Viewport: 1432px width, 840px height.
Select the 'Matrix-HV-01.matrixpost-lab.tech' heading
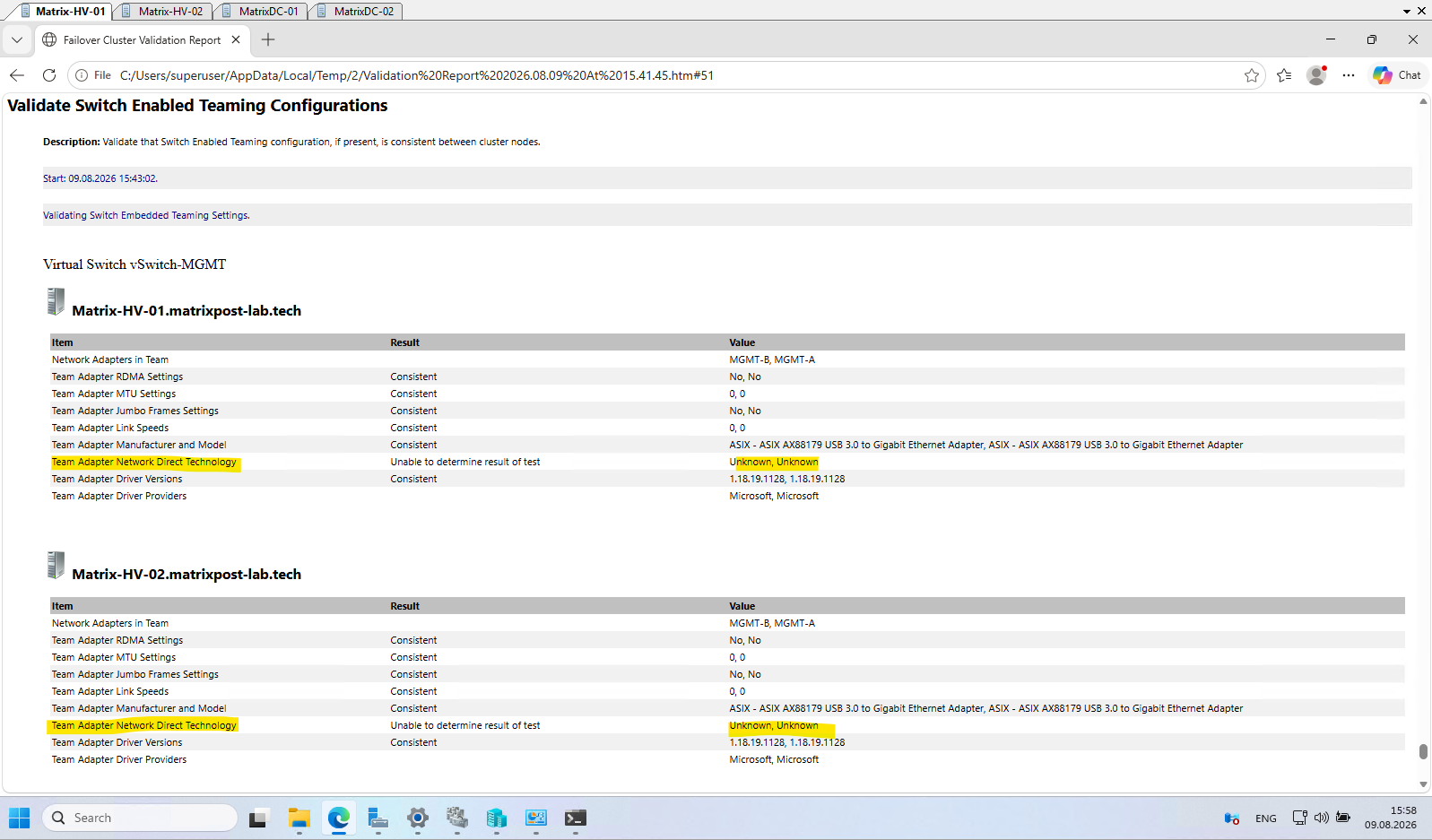(x=187, y=311)
